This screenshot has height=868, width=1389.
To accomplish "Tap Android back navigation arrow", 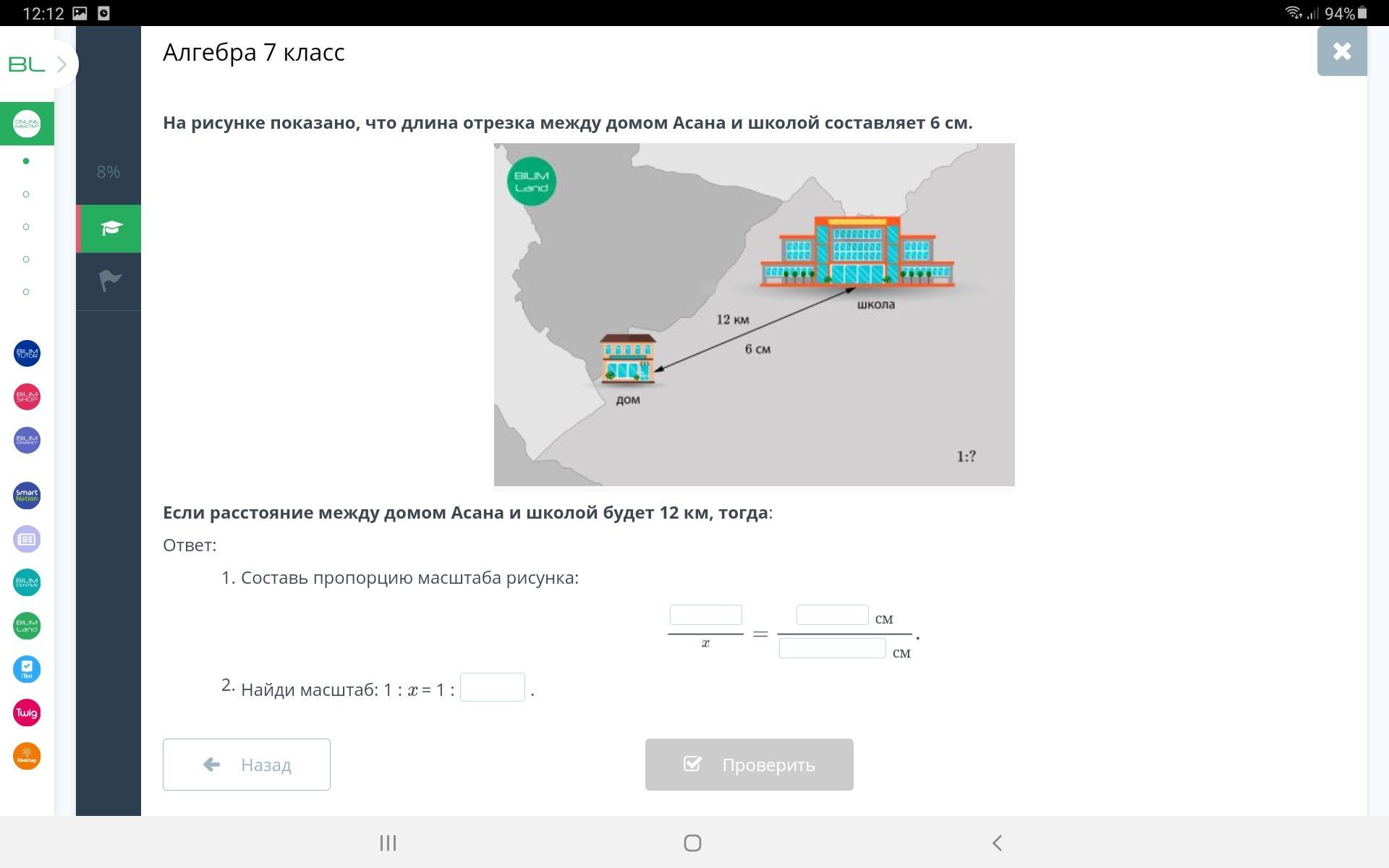I will 997,843.
